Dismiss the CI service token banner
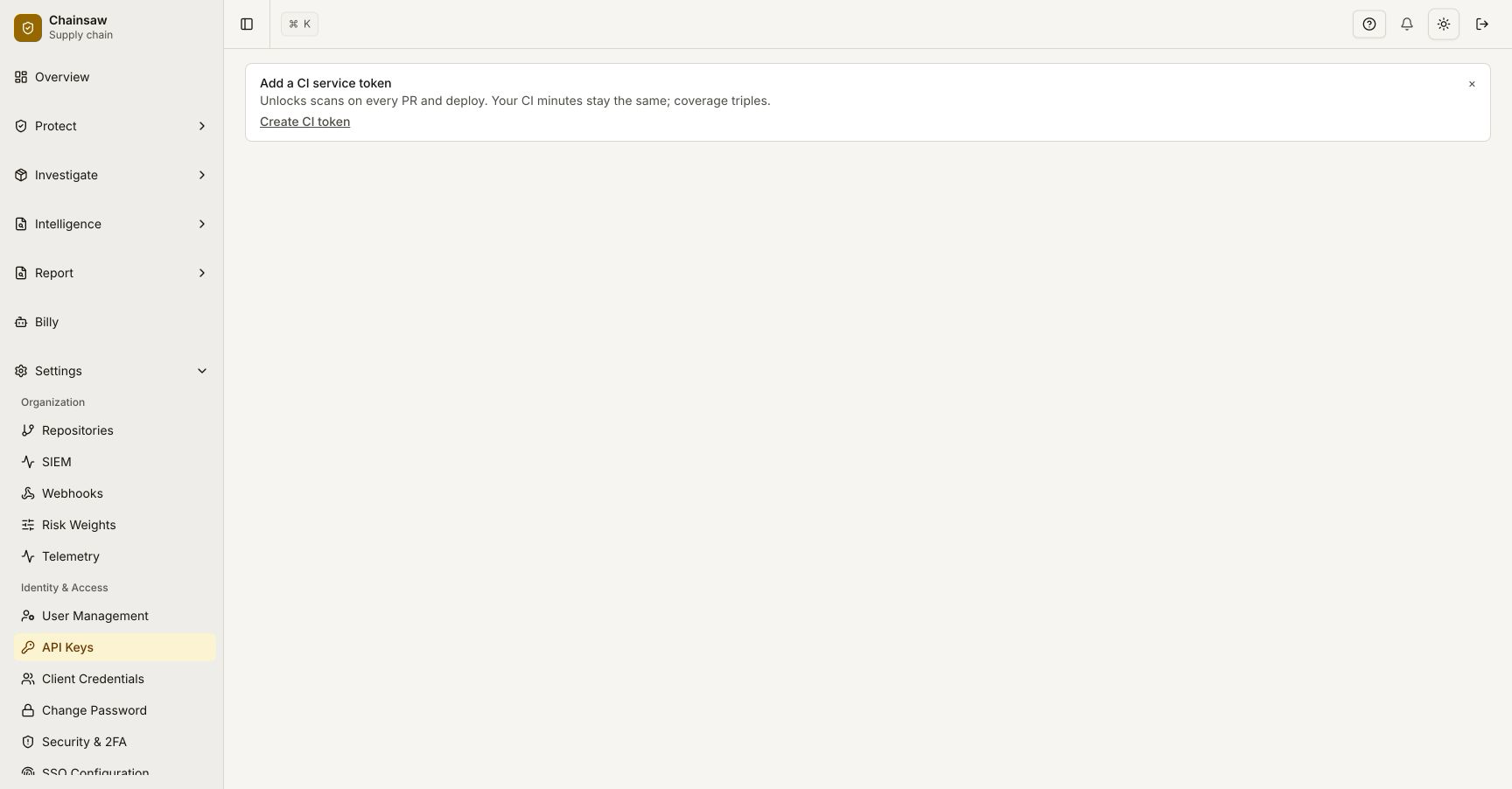Image resolution: width=1512 pixels, height=789 pixels. coord(1472,84)
